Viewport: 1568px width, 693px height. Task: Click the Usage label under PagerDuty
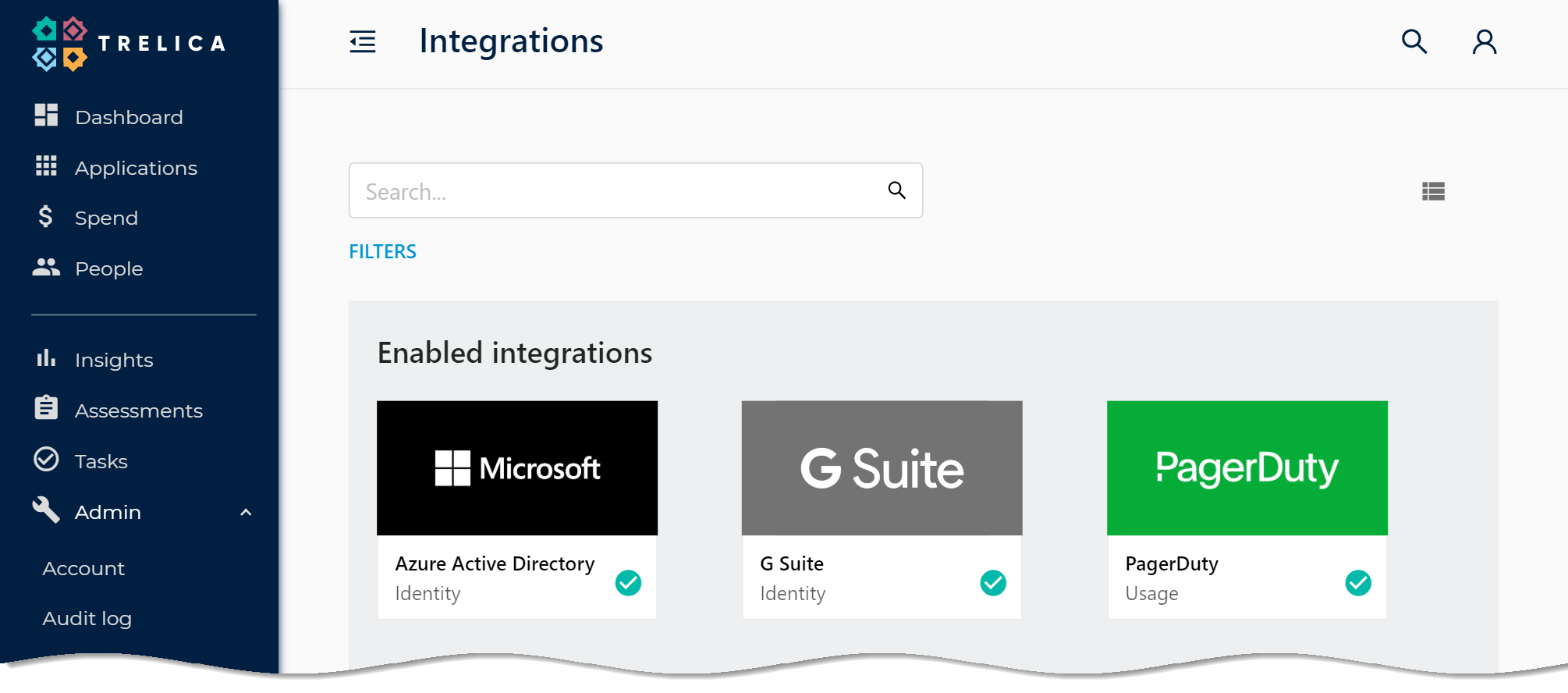coord(1151,594)
